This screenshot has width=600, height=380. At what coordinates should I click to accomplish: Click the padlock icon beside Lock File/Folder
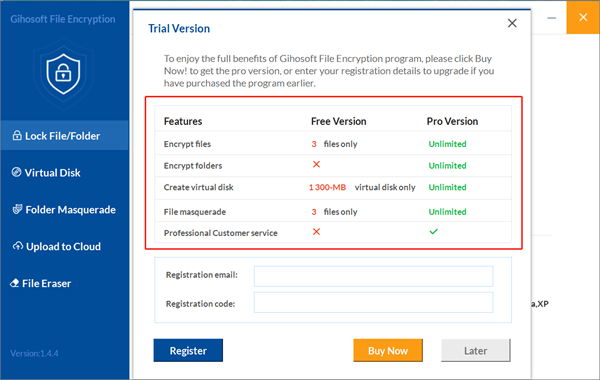click(17, 135)
